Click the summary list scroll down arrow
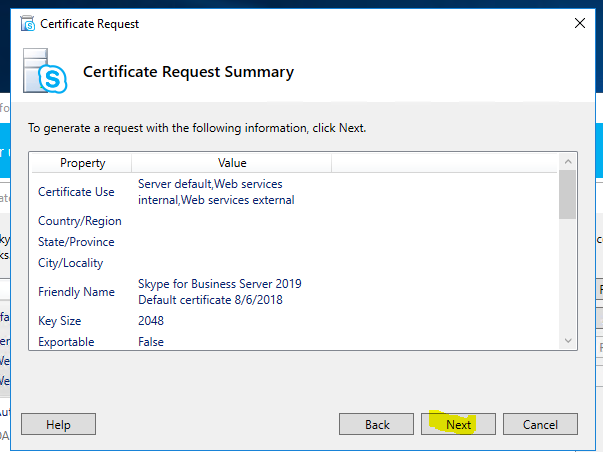The width and height of the screenshot is (603, 452). click(568, 340)
